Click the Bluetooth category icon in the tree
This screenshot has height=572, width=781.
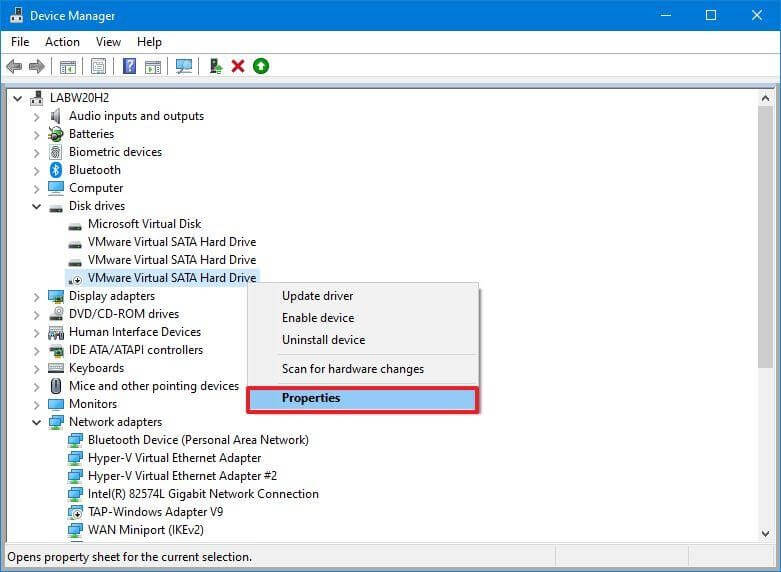(x=56, y=170)
